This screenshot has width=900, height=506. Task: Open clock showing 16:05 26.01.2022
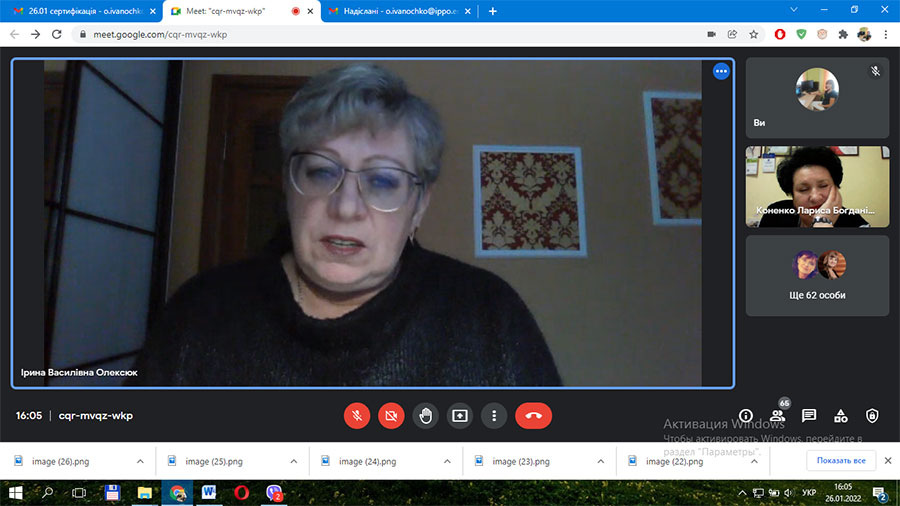[x=843, y=493]
